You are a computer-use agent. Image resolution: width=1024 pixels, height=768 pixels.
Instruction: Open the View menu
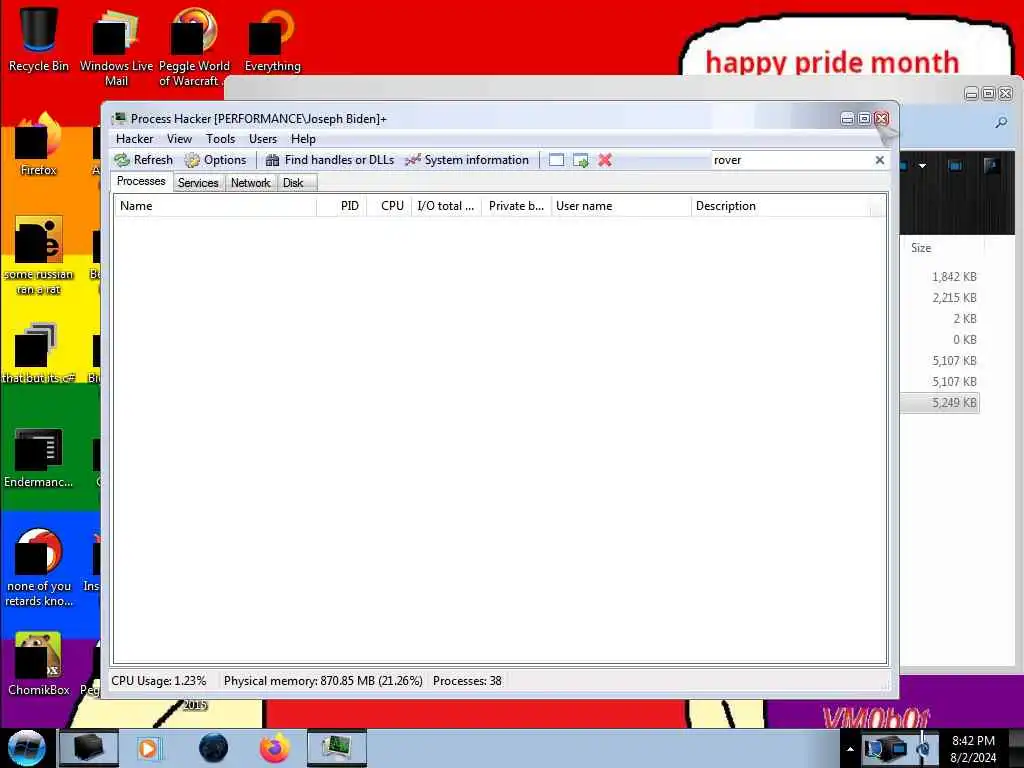pos(179,139)
